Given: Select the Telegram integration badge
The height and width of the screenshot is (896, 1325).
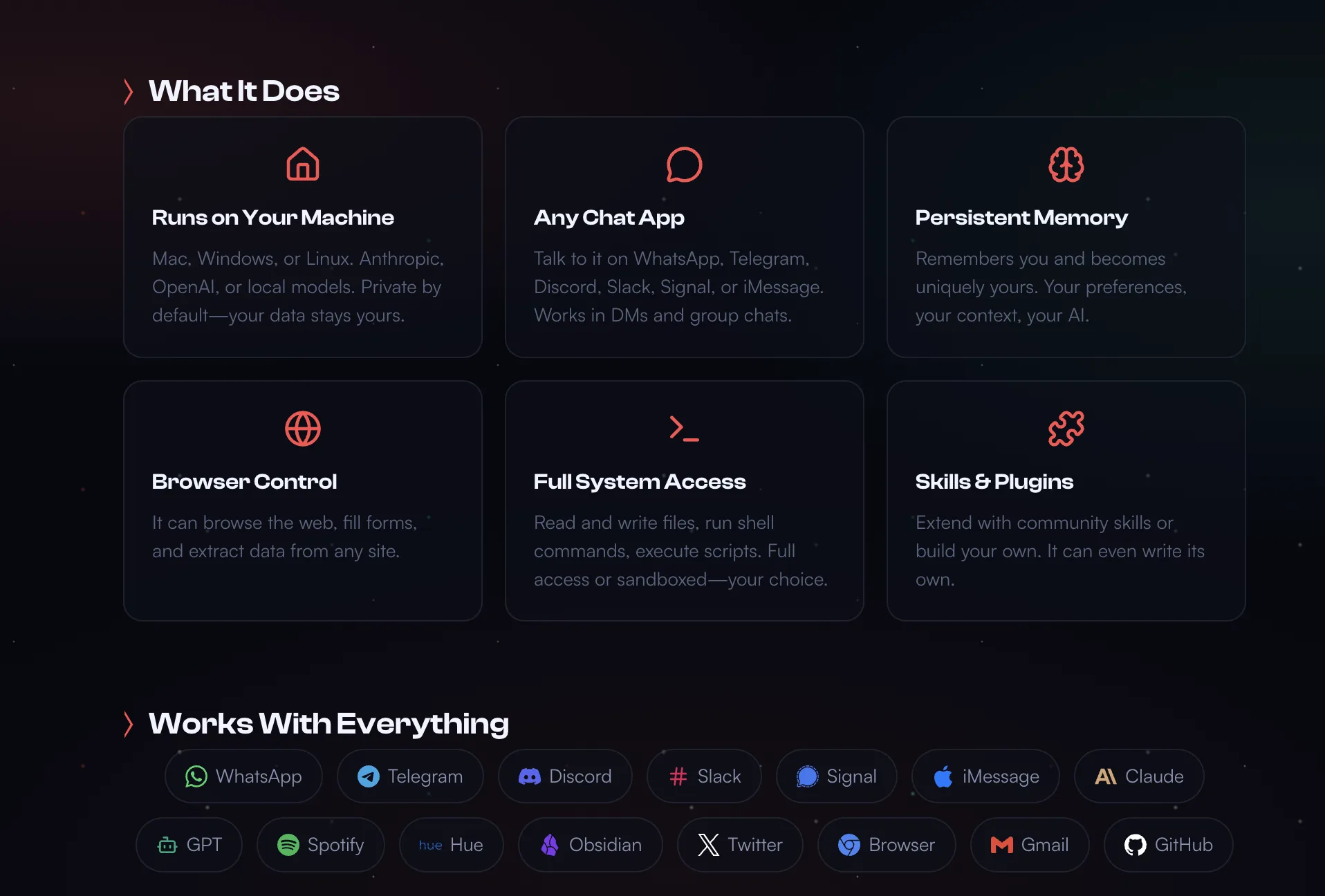Looking at the screenshot, I should click(410, 776).
